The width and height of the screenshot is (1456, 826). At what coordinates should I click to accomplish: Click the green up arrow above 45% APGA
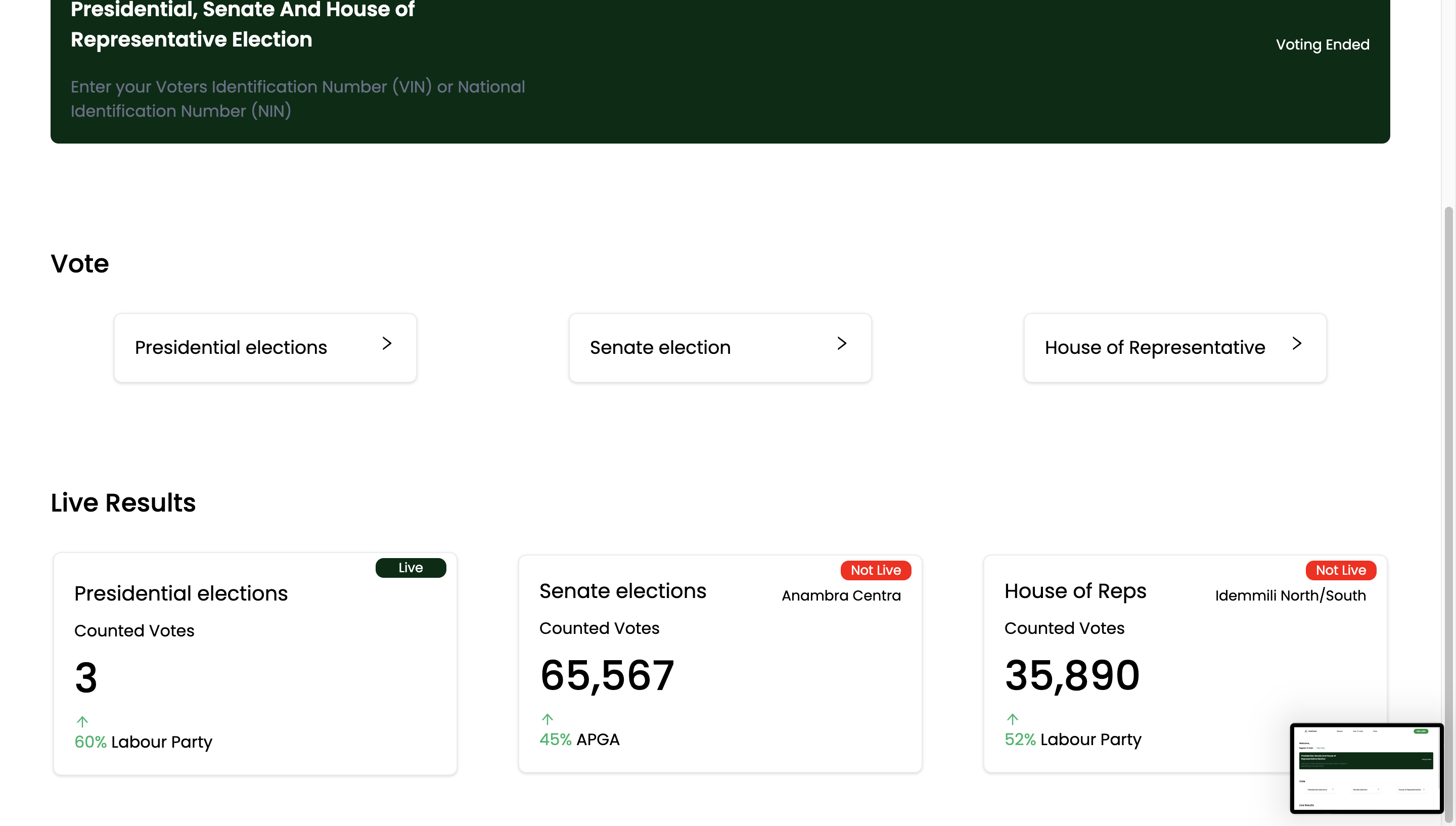(548, 719)
